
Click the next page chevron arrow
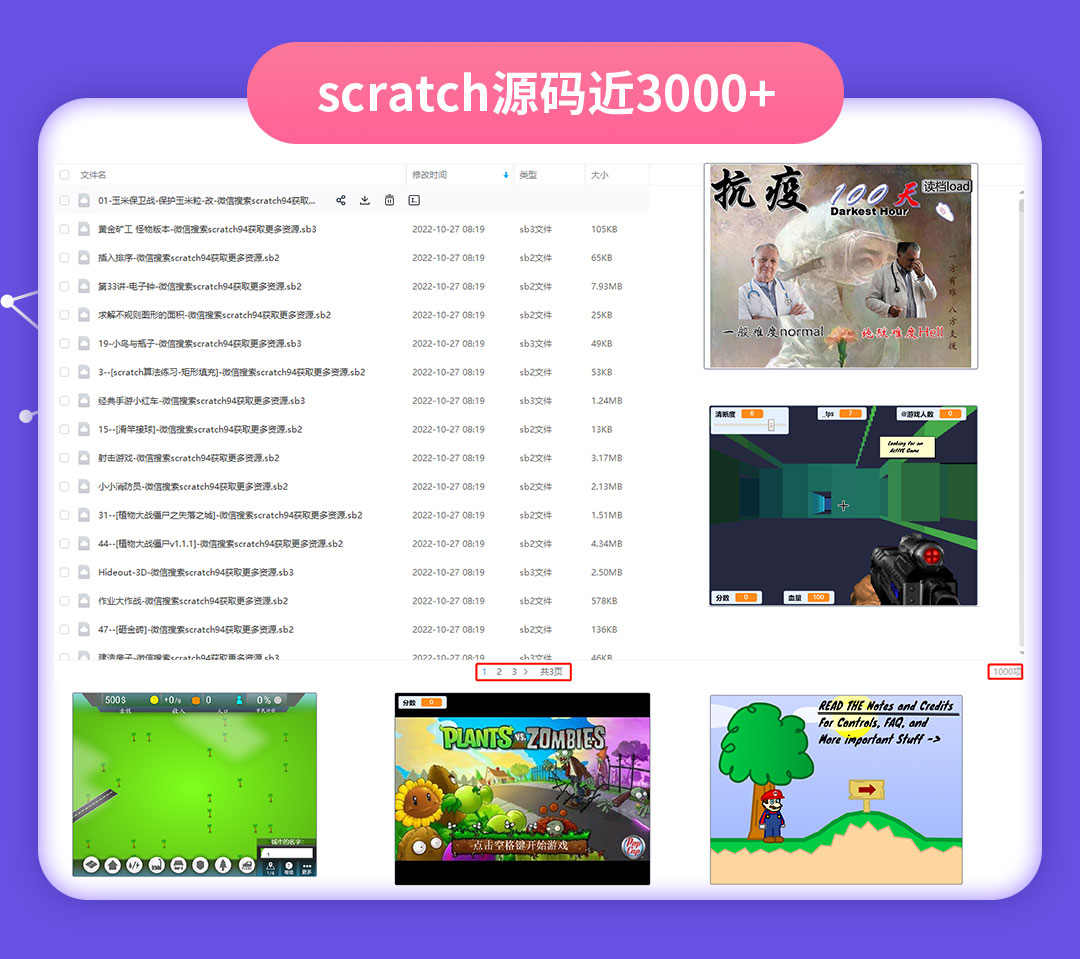click(x=526, y=672)
